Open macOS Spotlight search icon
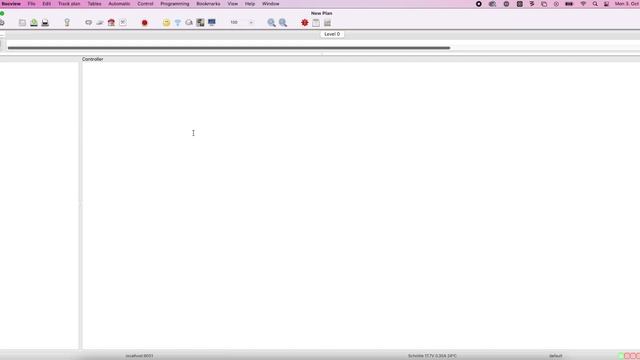Screen dimensions: 640x360 (x=595, y=4)
